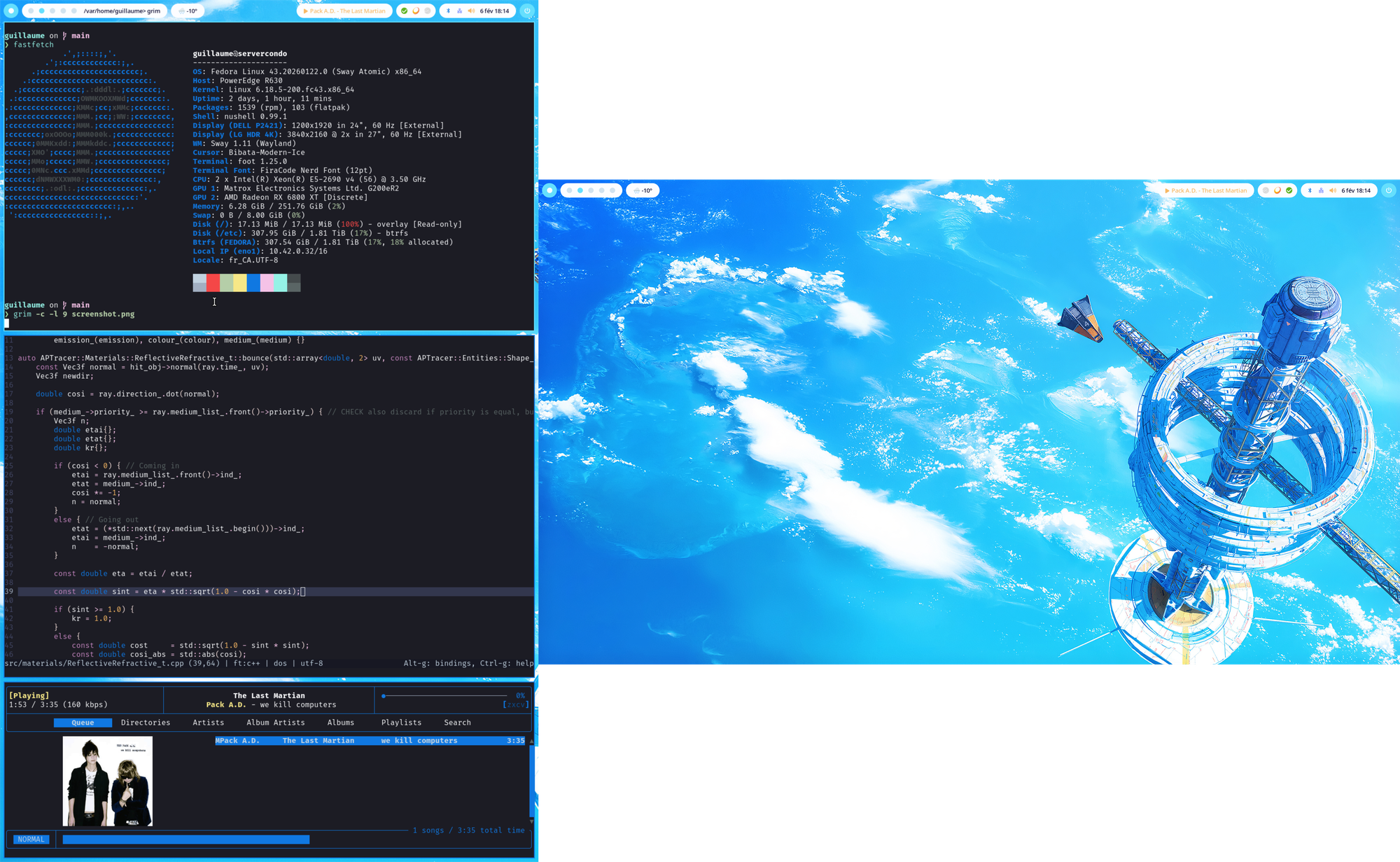Click the launcher circle in left monitor bar
The height and width of the screenshot is (862, 1400).
point(10,11)
